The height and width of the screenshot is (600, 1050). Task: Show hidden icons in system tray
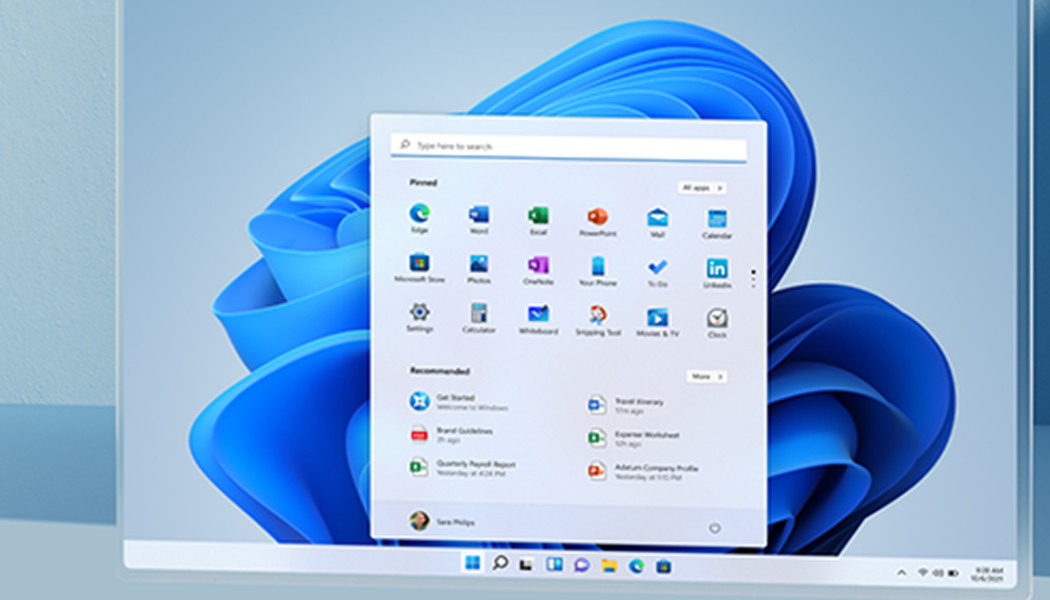point(901,573)
